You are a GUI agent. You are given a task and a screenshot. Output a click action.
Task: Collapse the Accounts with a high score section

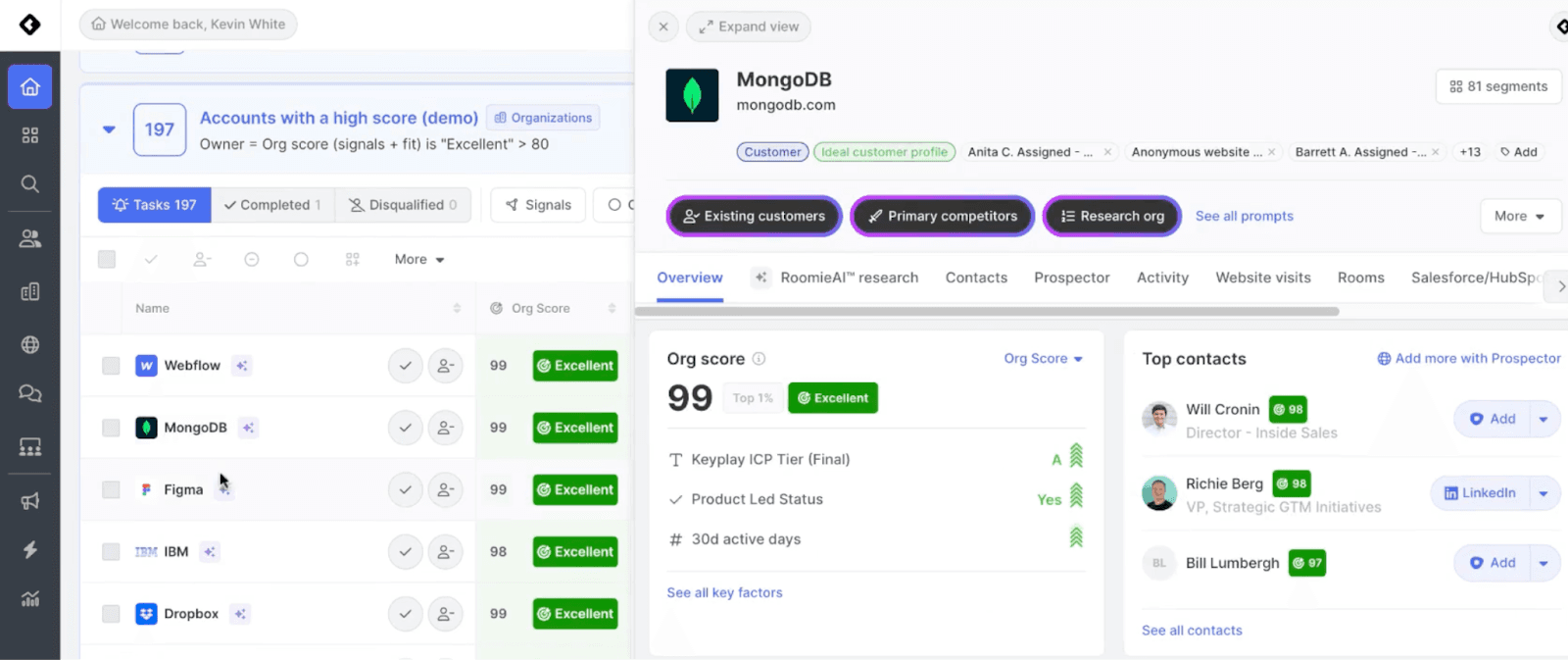109,129
